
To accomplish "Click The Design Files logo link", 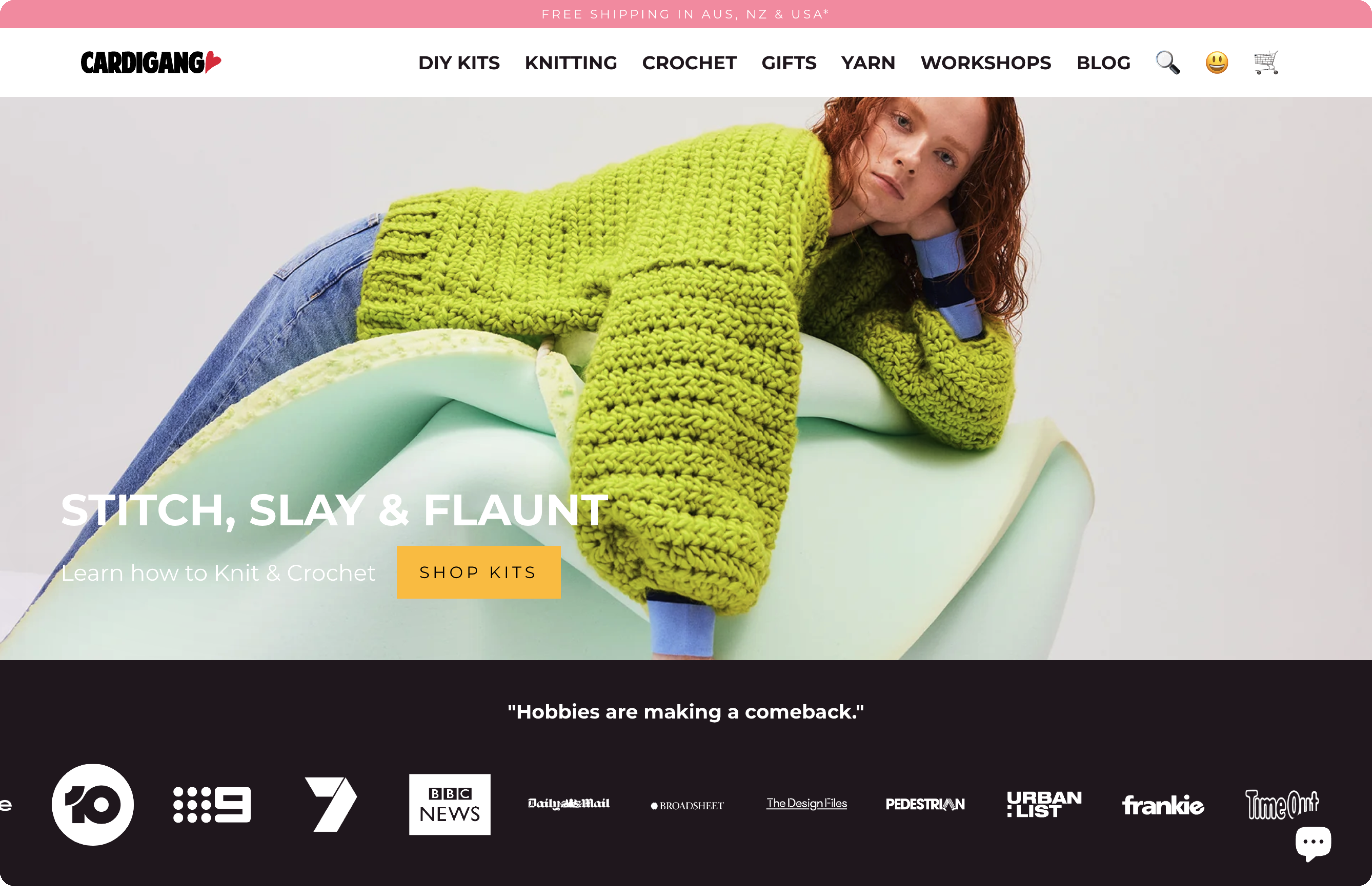I will [x=806, y=803].
